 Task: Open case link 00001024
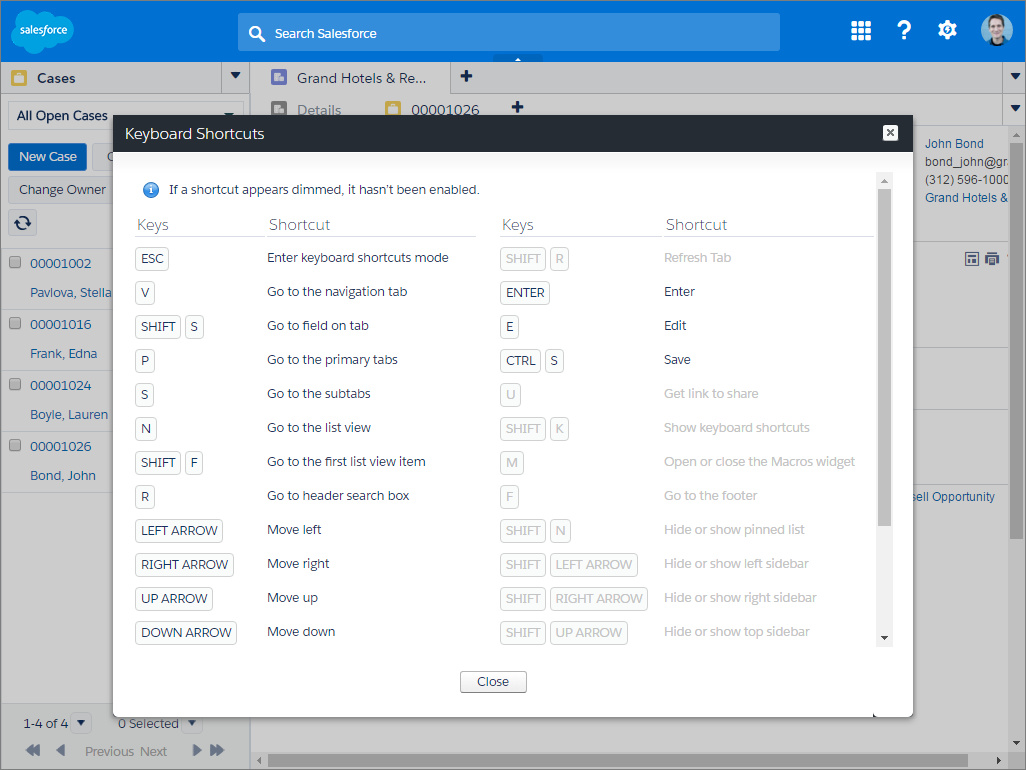(x=60, y=385)
